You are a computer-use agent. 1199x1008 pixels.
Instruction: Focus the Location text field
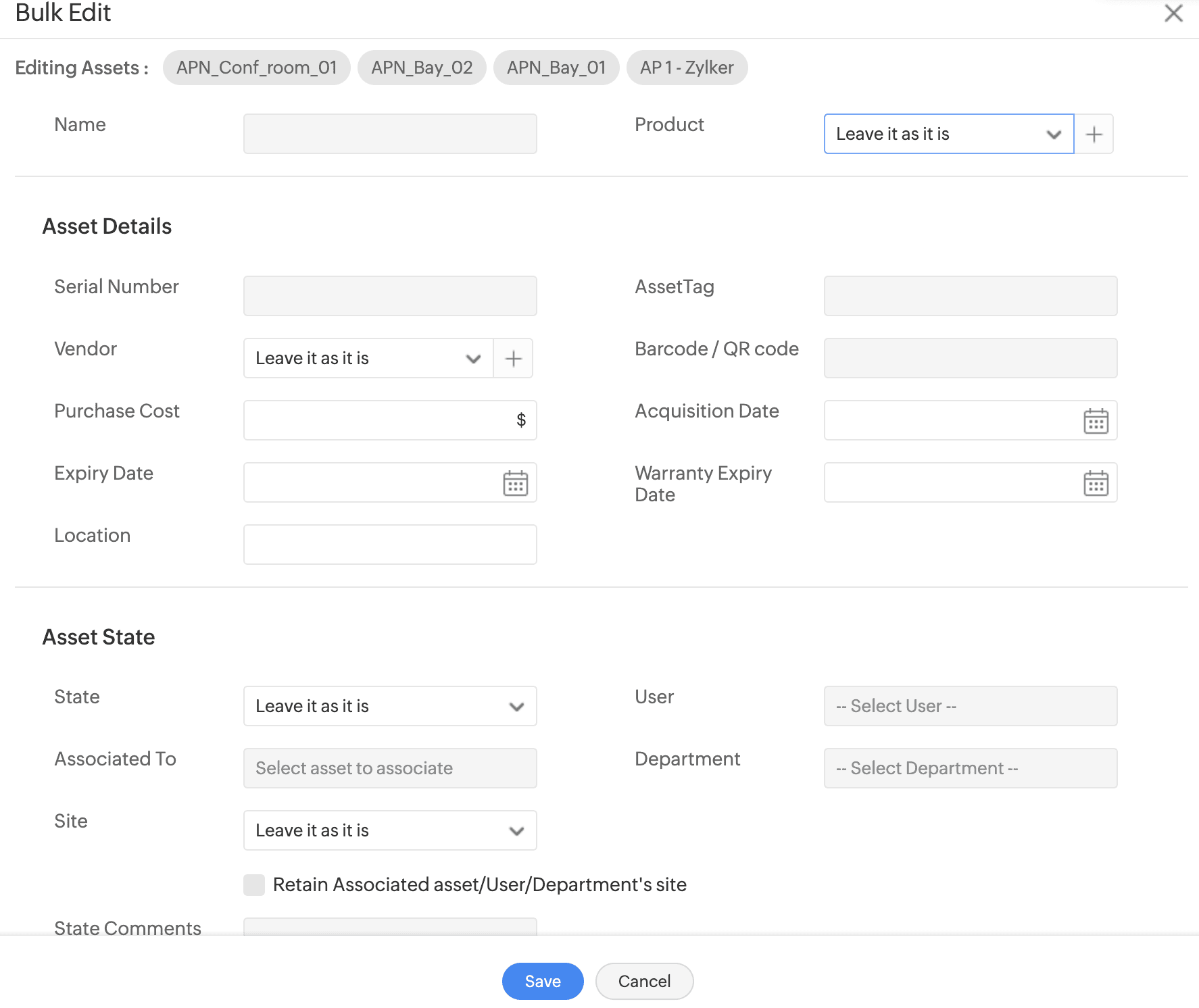click(x=390, y=545)
